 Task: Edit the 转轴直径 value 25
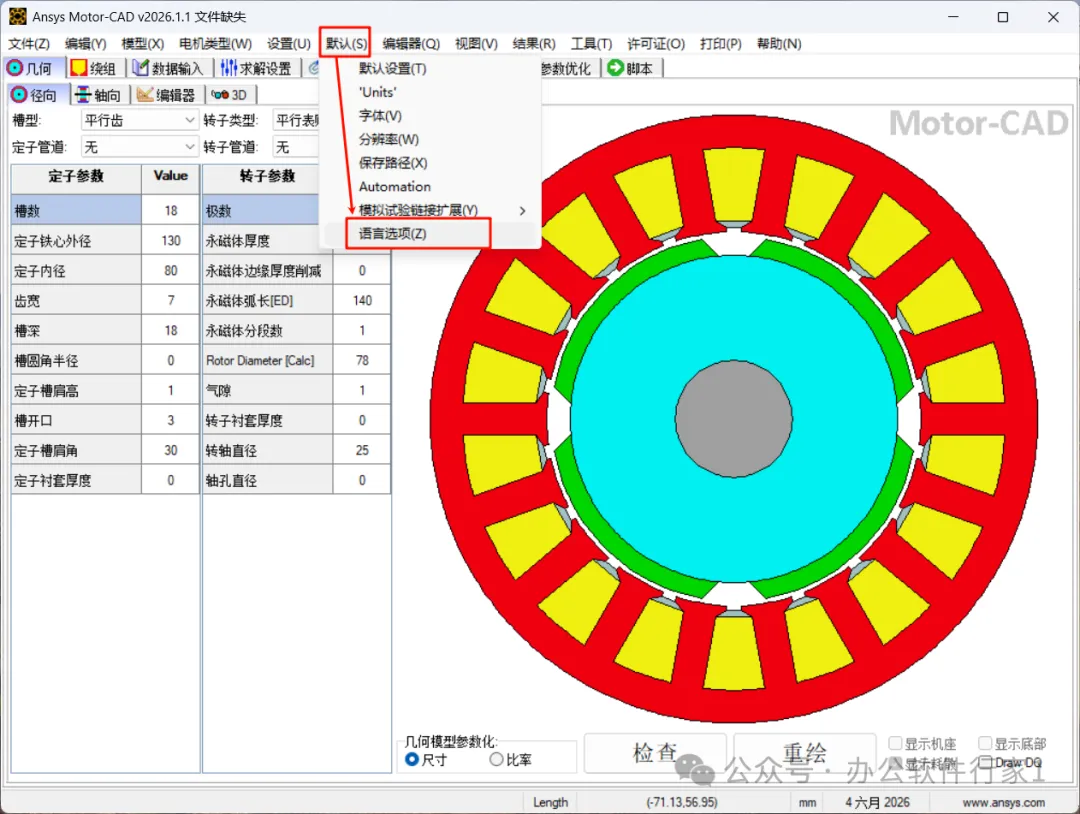[362, 450]
